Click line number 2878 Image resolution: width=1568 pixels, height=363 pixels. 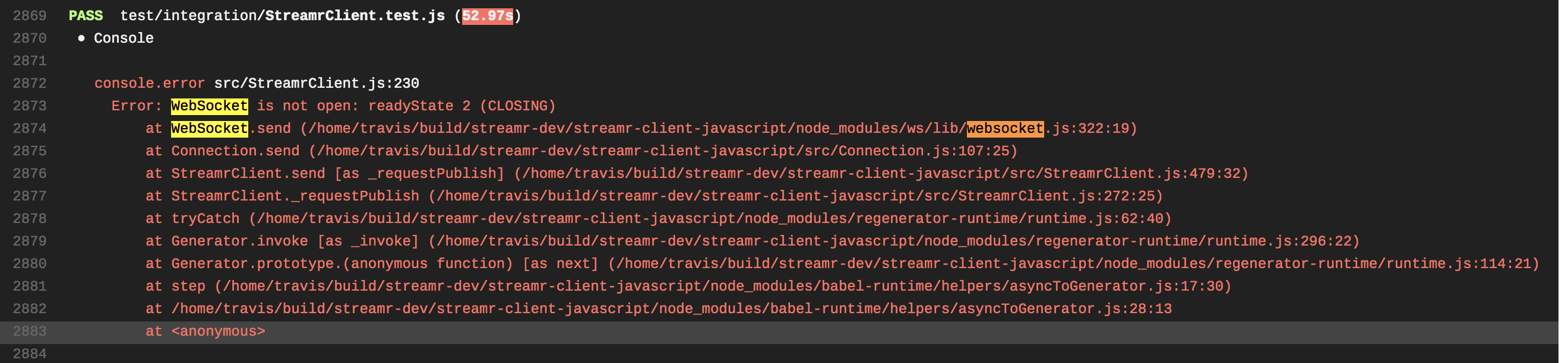(x=30, y=218)
